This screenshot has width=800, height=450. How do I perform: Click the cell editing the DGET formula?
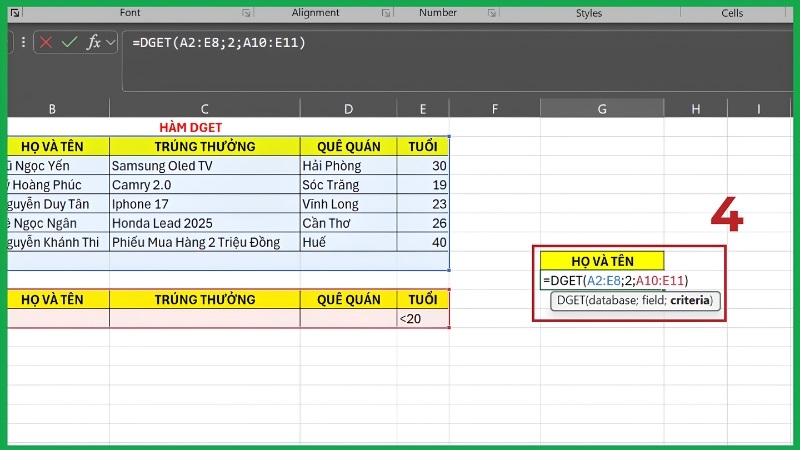coord(602,280)
